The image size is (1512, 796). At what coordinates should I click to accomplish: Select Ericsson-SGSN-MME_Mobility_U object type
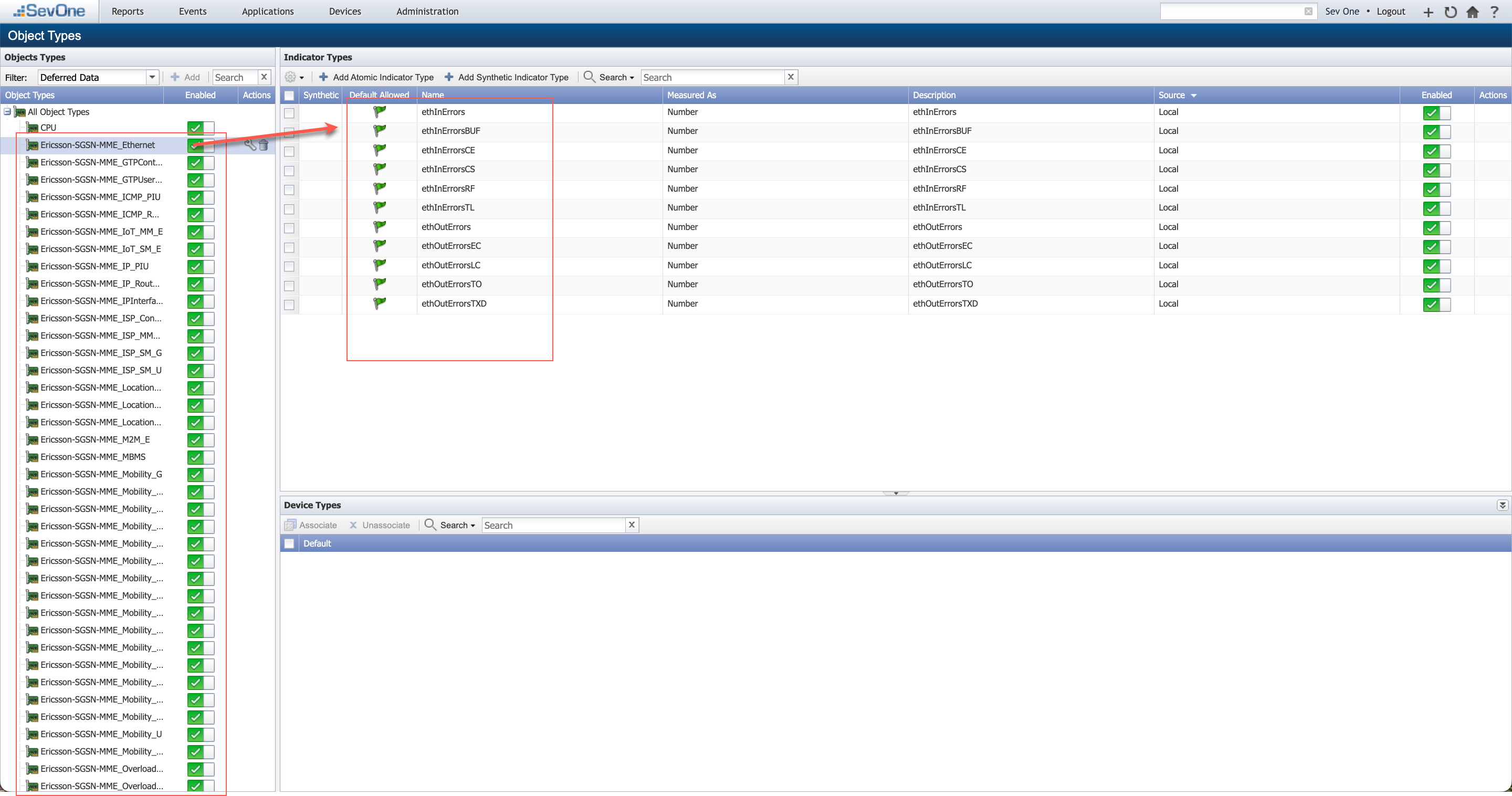(101, 734)
